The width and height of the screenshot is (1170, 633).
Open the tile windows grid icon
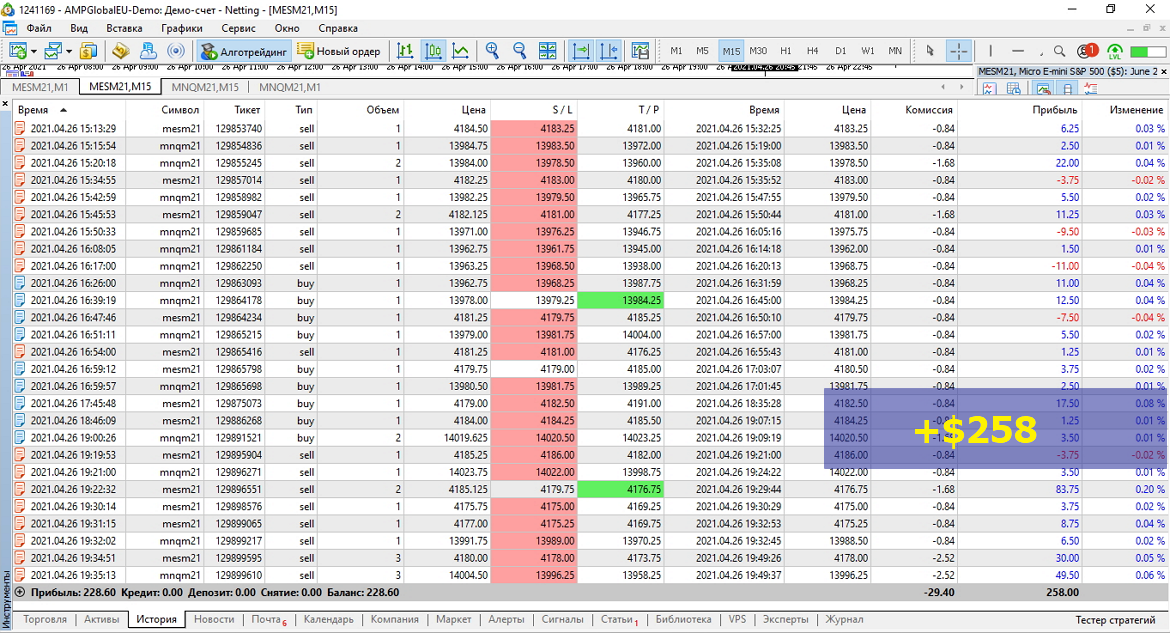548,51
